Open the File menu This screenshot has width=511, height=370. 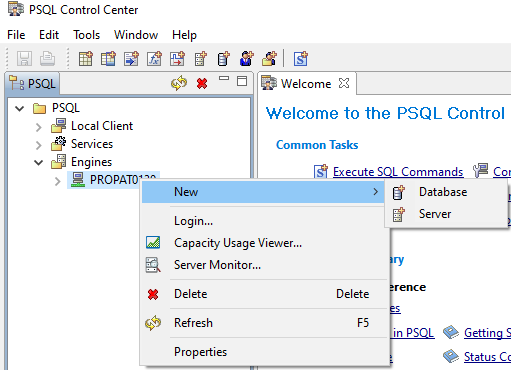(x=16, y=35)
